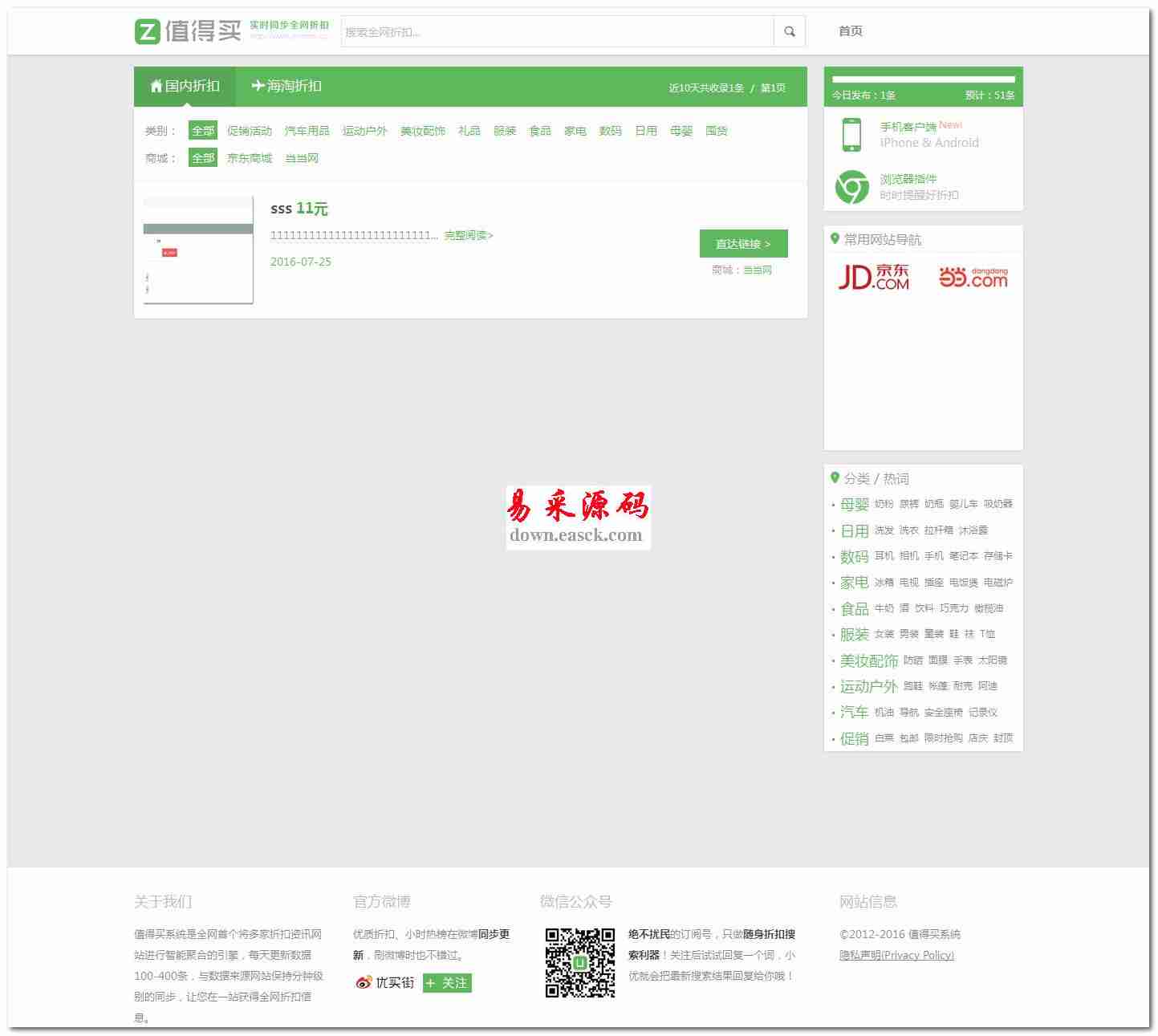Choose 运动户外 in the 类别 filter row
Viewport: 1158px width, 1036px height.
pos(365,131)
